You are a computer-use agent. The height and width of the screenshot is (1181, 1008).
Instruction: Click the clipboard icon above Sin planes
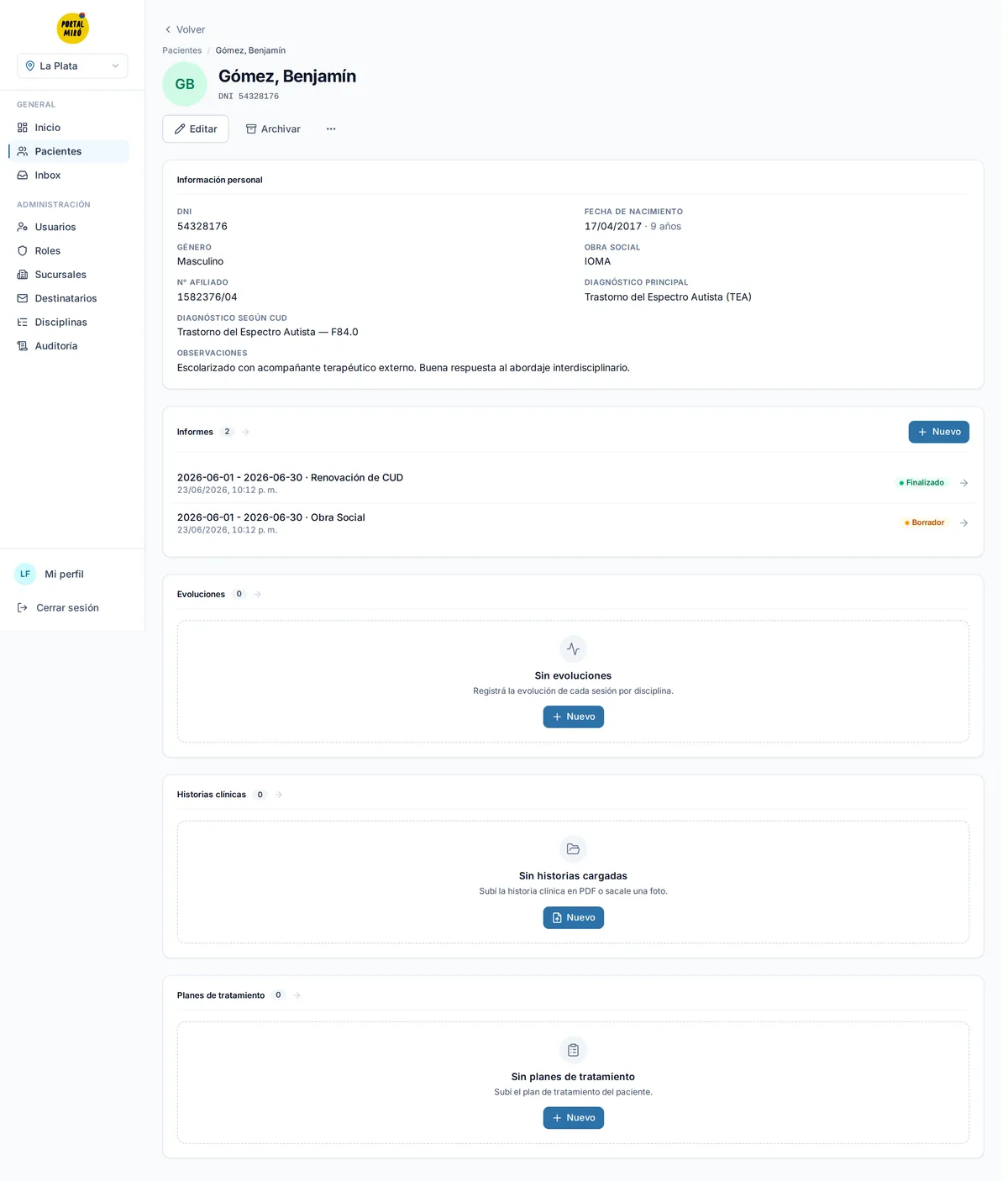coord(573,1050)
